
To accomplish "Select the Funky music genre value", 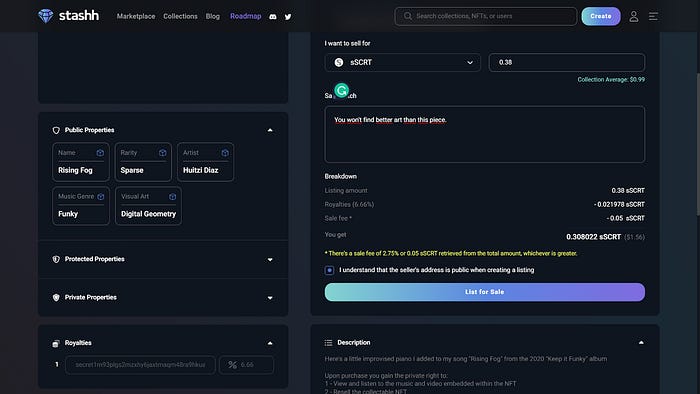I will click(x=68, y=214).
